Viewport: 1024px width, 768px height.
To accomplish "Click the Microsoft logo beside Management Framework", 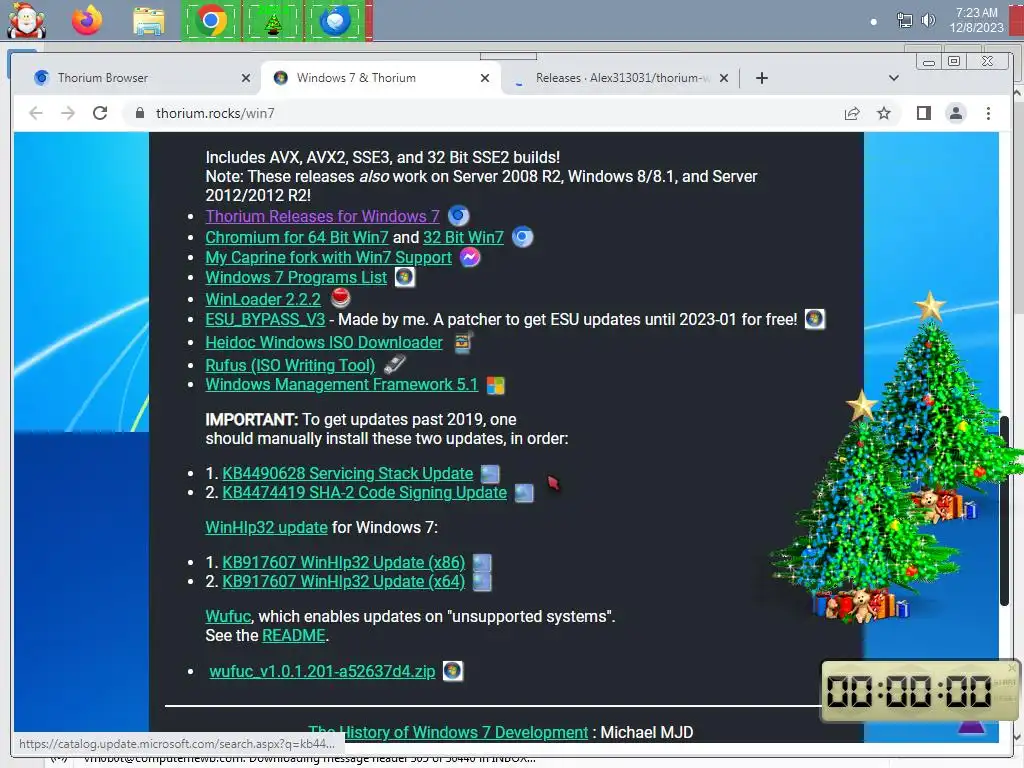I will click(x=496, y=385).
